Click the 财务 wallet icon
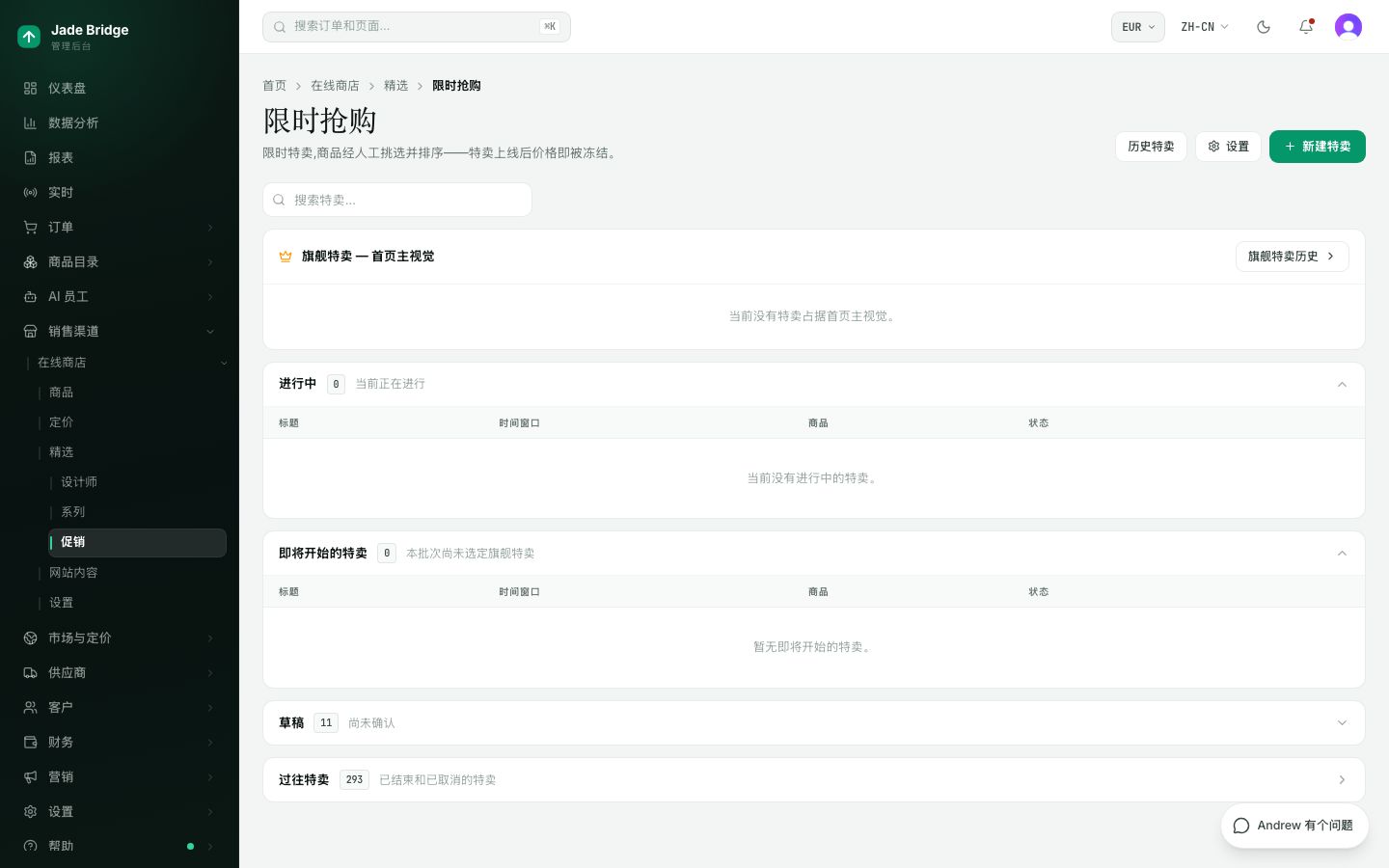 click(30, 742)
